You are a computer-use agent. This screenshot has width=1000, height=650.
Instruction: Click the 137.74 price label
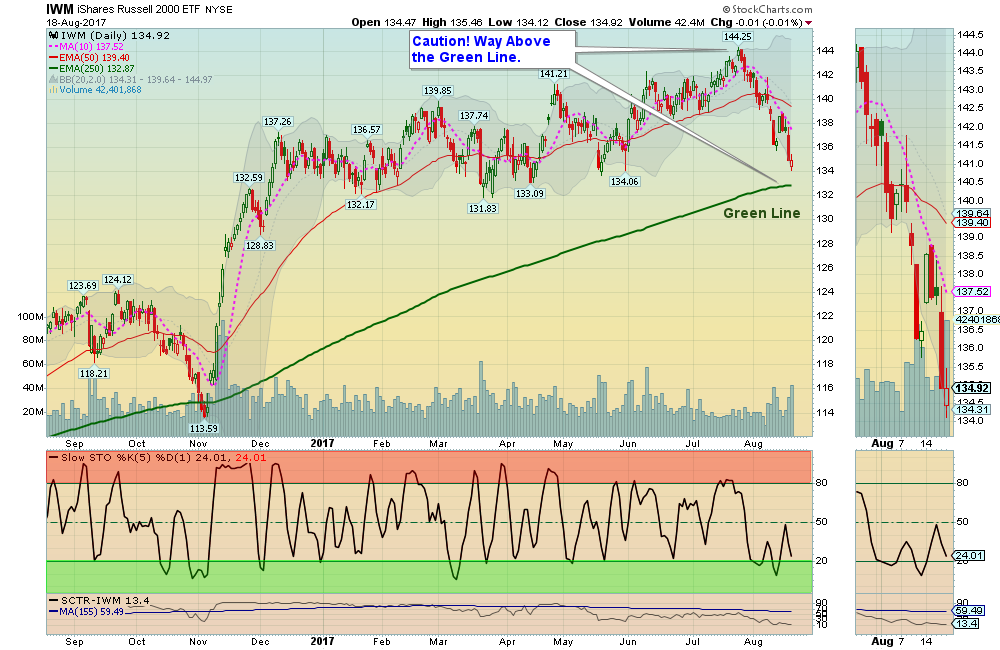tap(474, 115)
